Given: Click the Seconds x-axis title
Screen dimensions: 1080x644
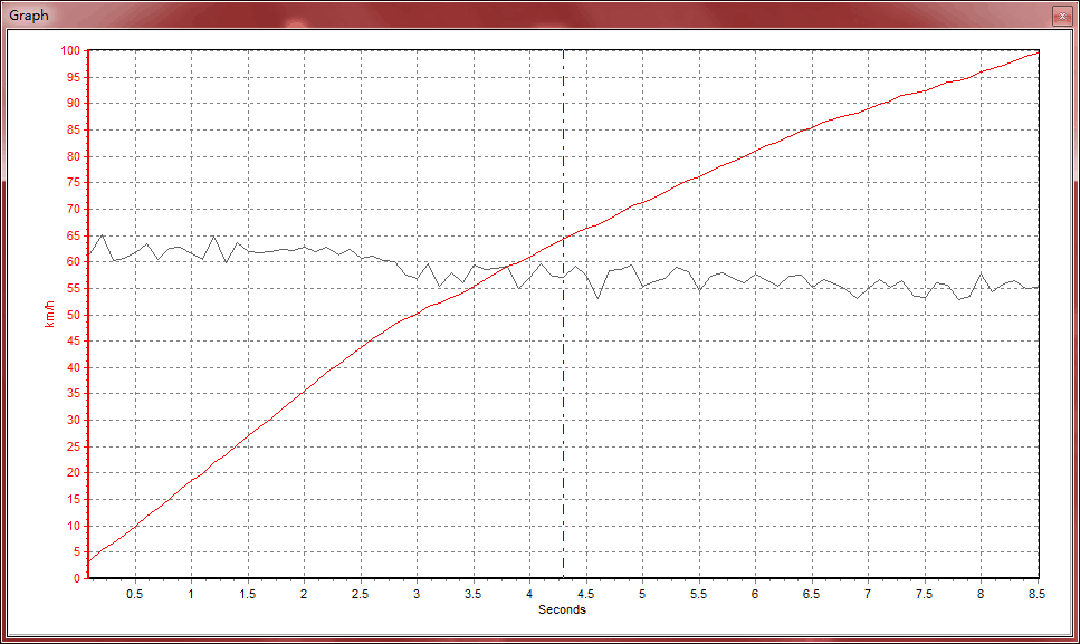Looking at the screenshot, I should click(561, 610).
